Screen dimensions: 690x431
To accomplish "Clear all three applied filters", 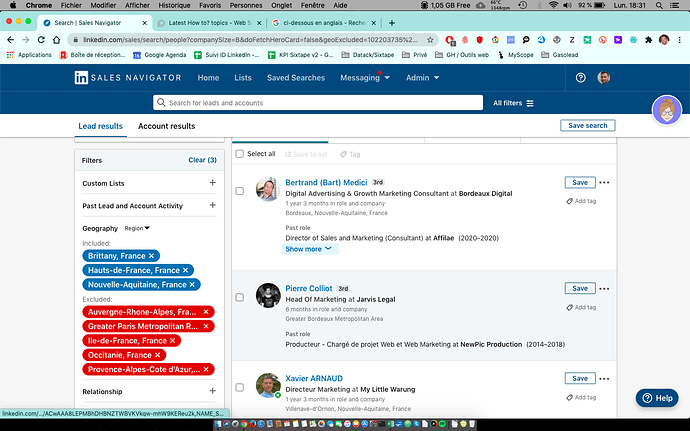I will click(202, 160).
